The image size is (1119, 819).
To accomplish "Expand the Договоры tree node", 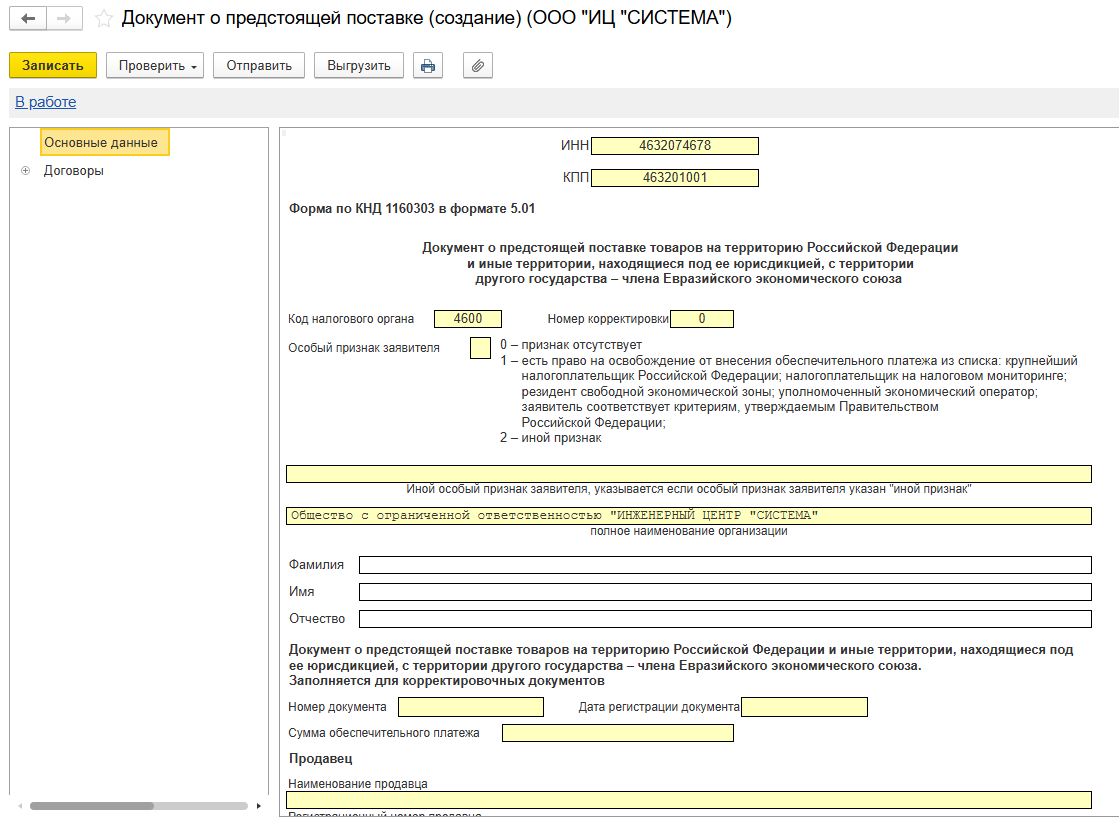I will point(25,171).
